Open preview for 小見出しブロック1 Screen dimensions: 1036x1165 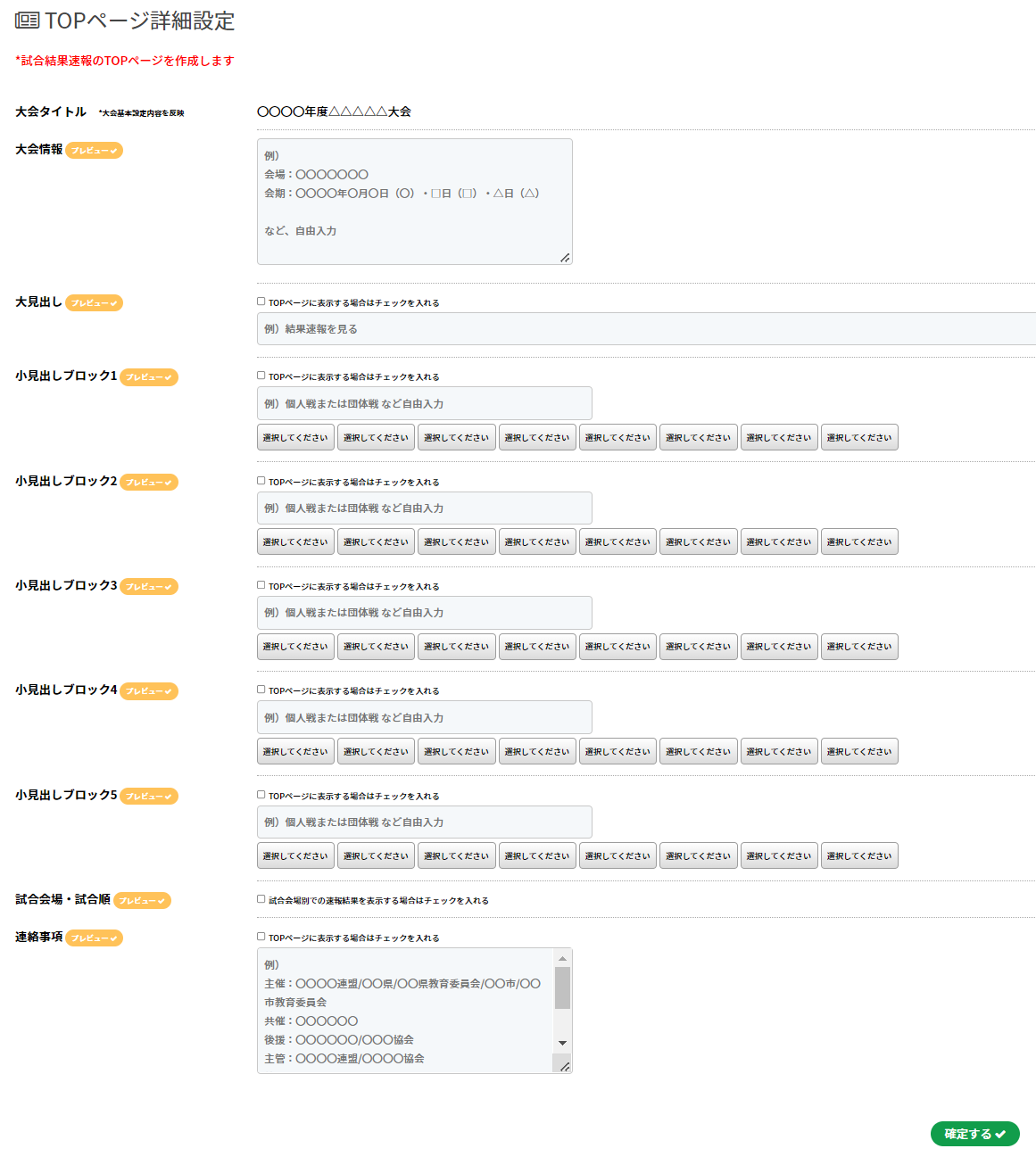tap(149, 377)
